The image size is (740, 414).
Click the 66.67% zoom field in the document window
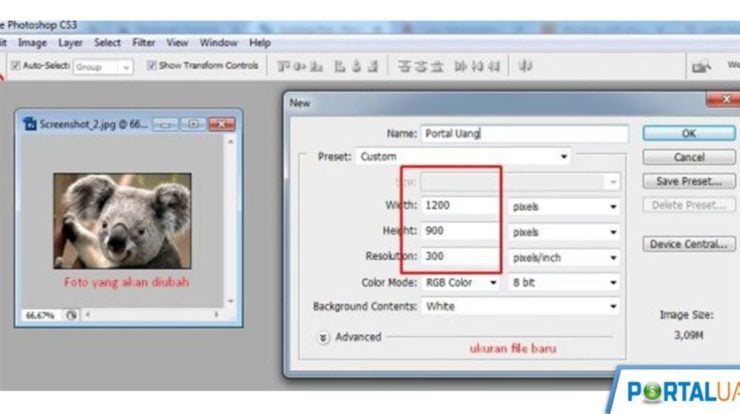[x=41, y=315]
